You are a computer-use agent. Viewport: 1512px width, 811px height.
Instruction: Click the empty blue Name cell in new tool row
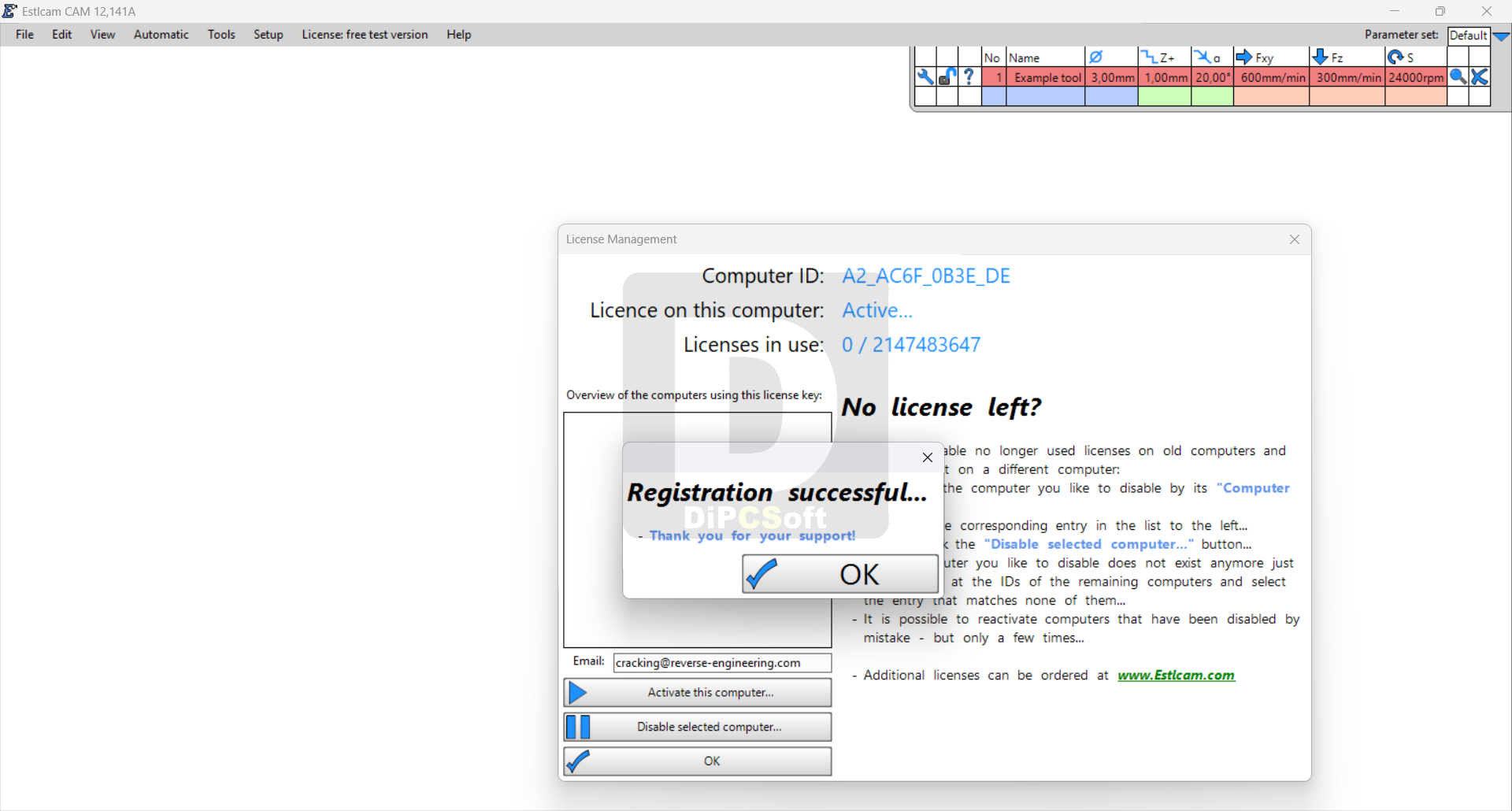1046,96
